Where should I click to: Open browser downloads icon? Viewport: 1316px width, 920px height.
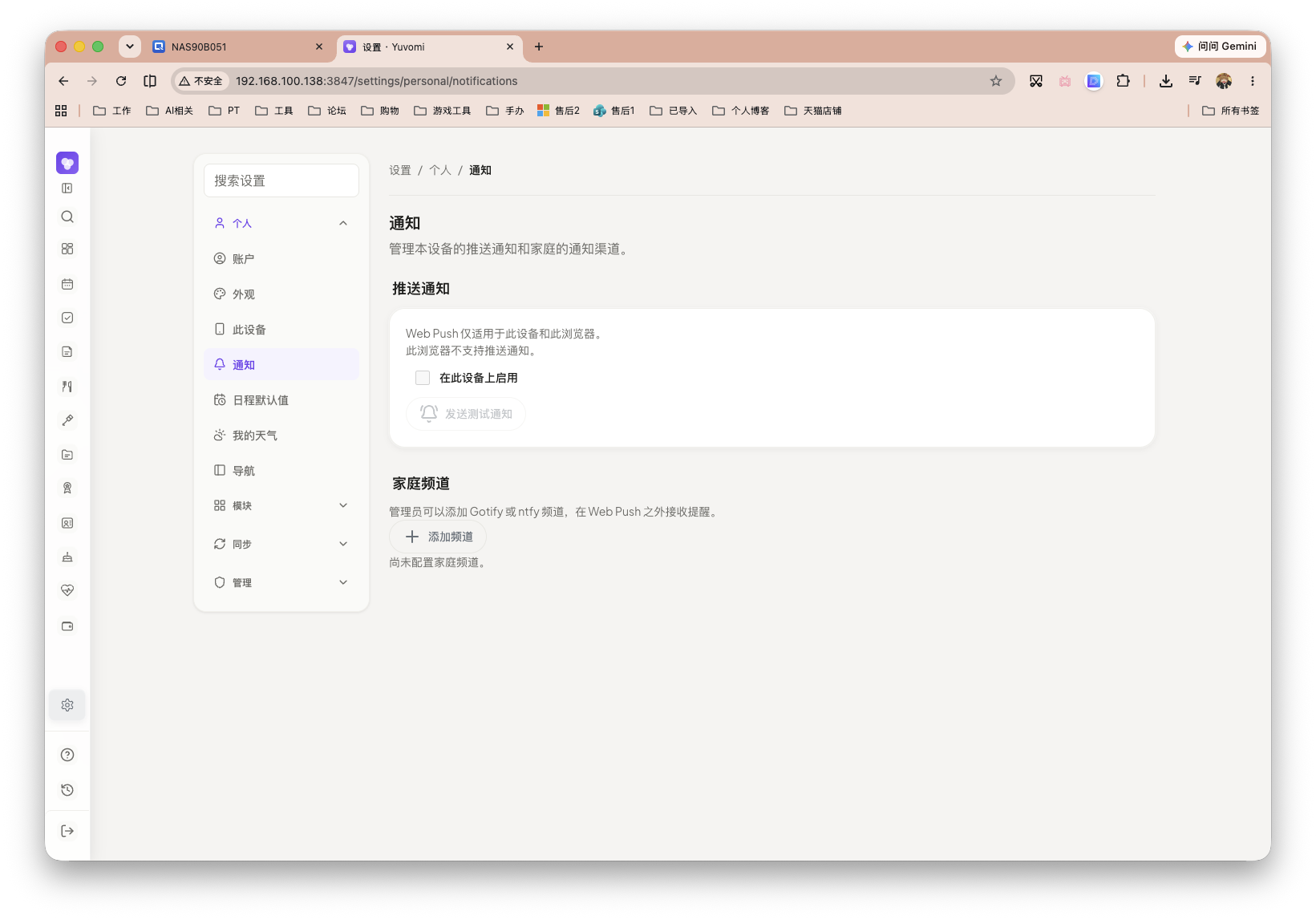coord(1166,81)
